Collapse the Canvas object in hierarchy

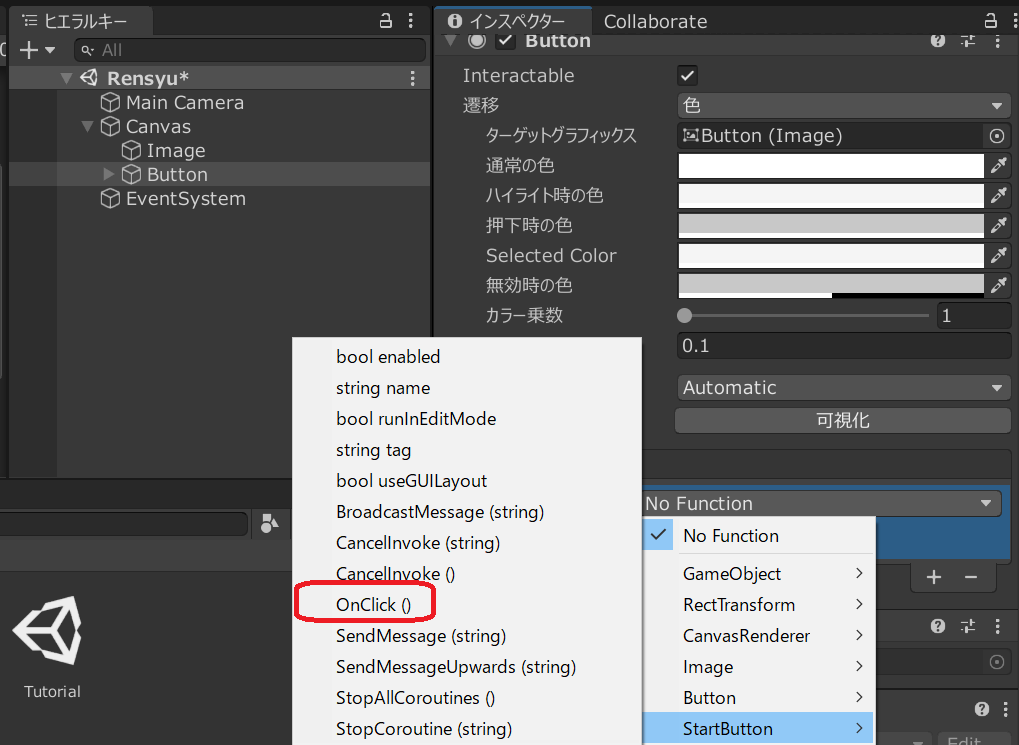88,127
